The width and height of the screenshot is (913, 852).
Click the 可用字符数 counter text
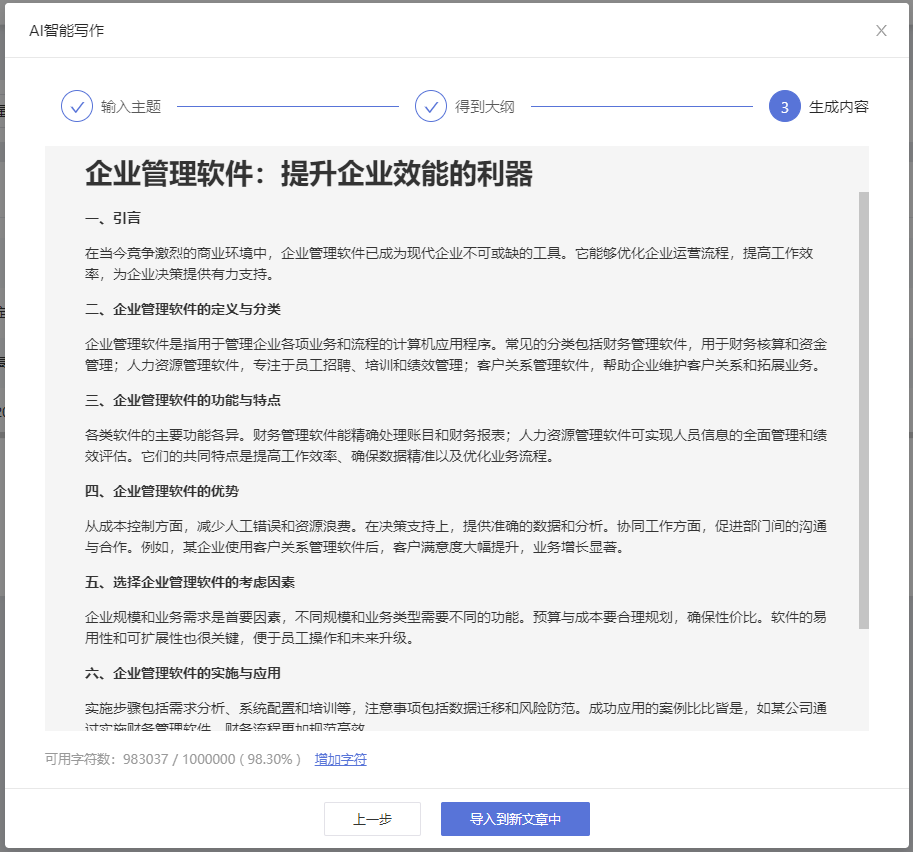(173, 759)
